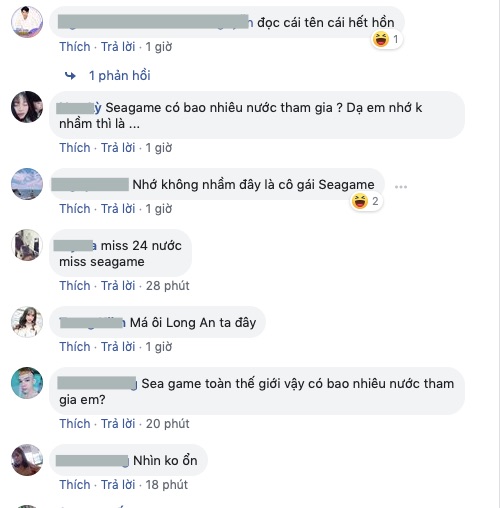The width and height of the screenshot is (500, 508).
Task: Open avatar of 'miss 24 nước' commenter
Action: coord(27,245)
